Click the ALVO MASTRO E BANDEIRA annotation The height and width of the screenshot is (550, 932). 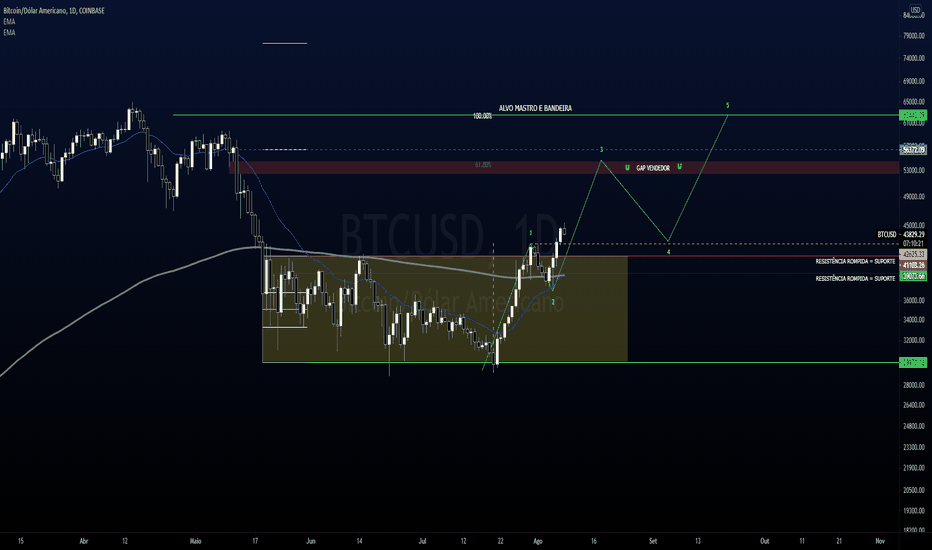(535, 108)
